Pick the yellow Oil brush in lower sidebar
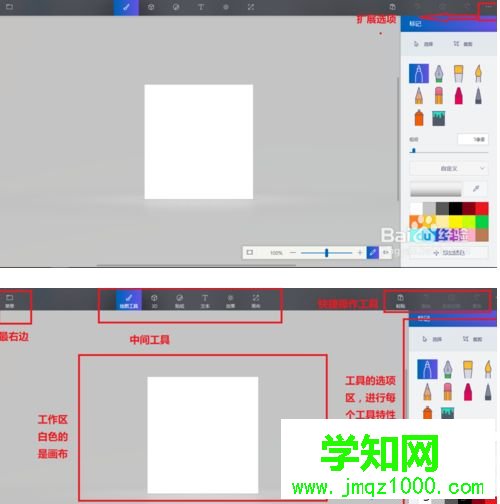The width and height of the screenshot is (500, 504). (468, 369)
